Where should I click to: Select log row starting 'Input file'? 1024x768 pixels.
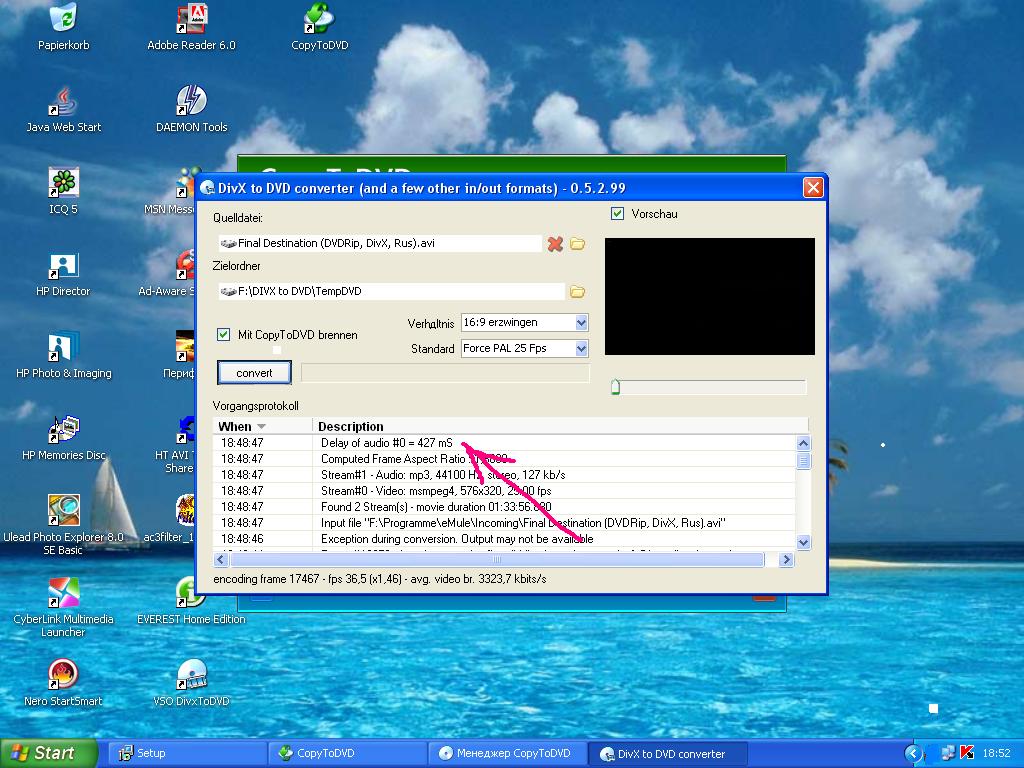click(x=504, y=522)
